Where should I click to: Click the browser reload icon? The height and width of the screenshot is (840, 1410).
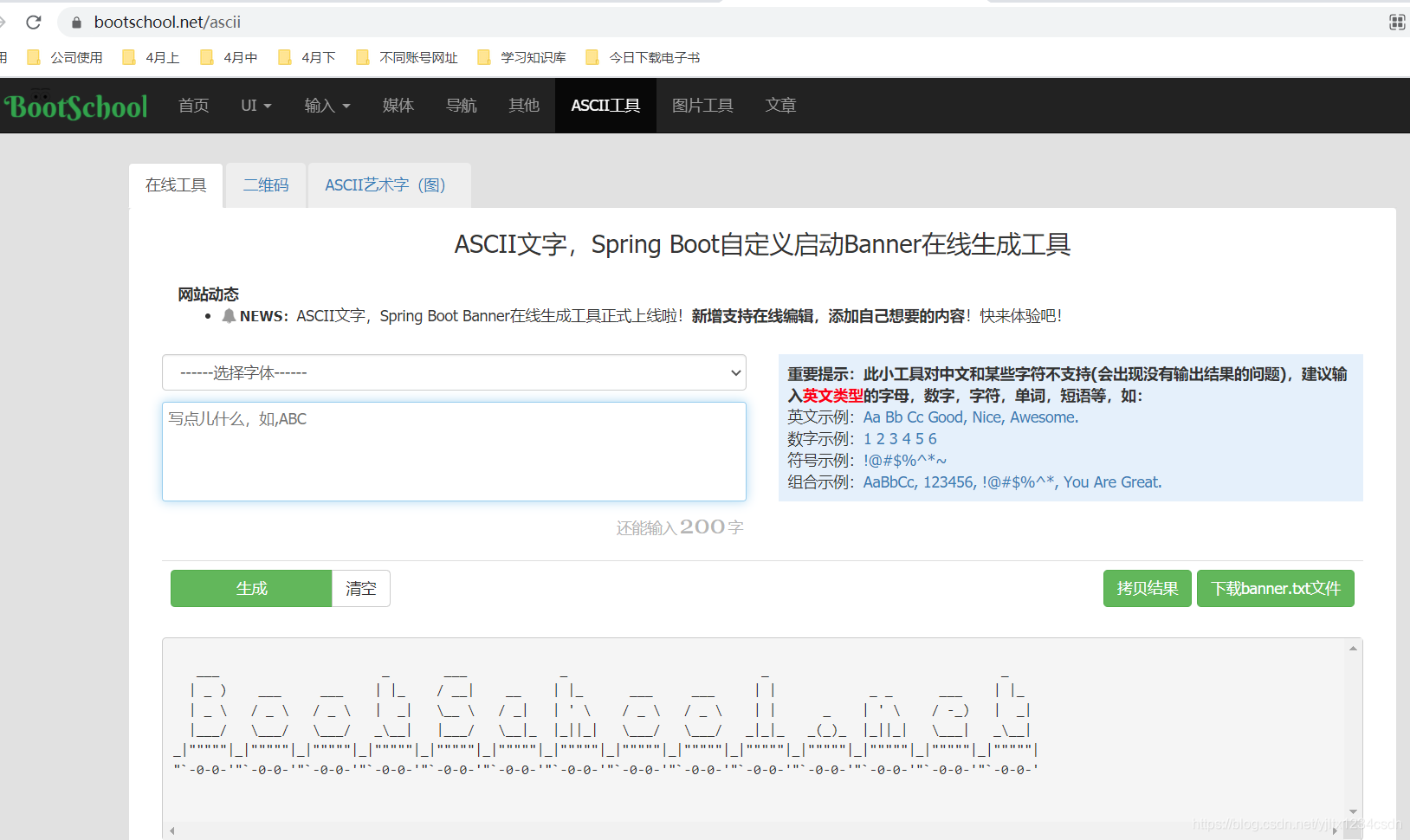tap(34, 22)
